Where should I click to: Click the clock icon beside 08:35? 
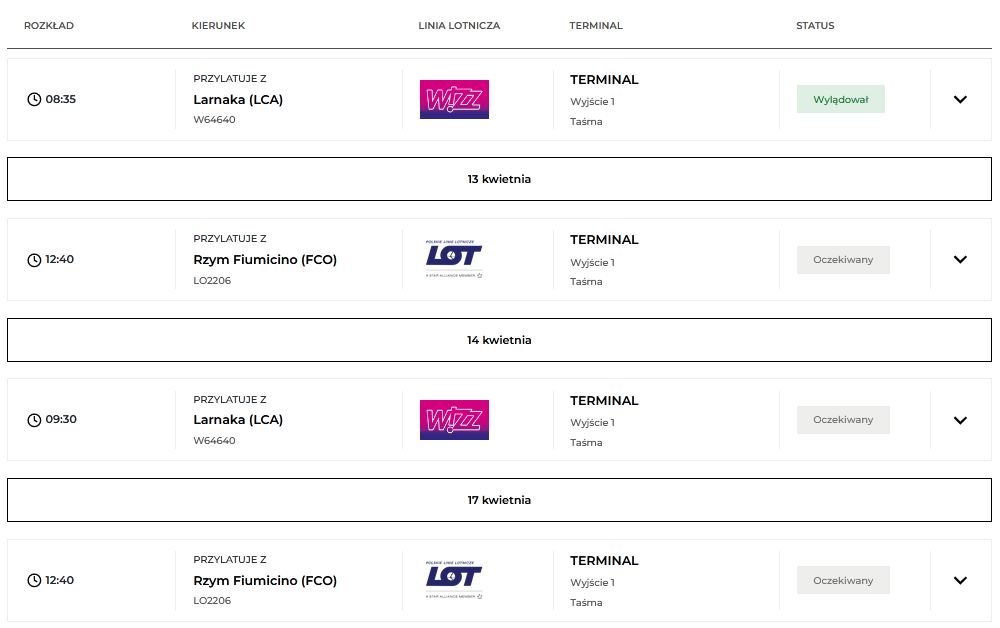click(x=34, y=99)
